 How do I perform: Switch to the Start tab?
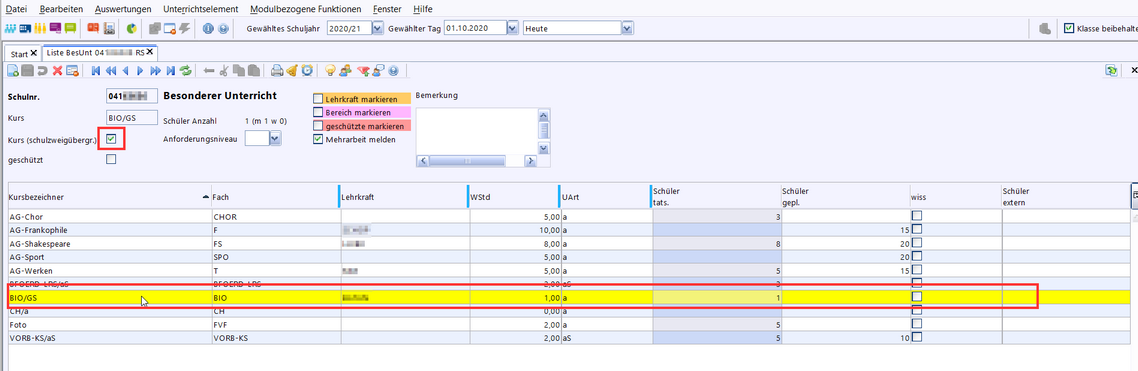(23, 53)
